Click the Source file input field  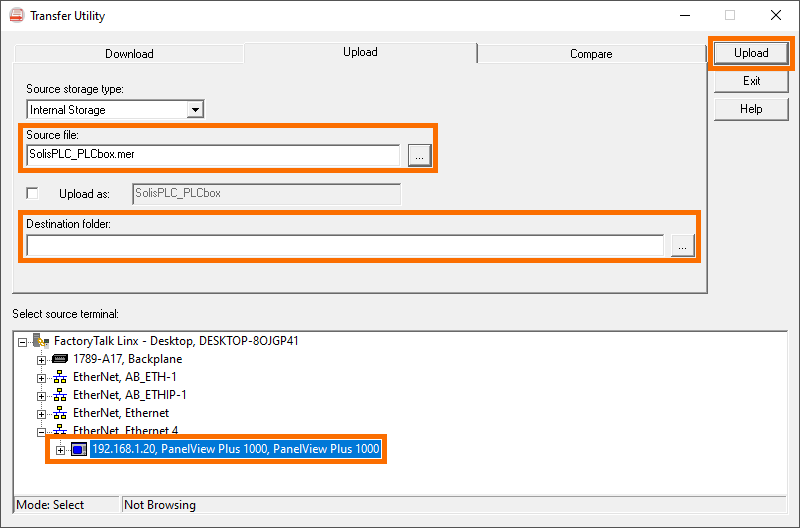213,155
